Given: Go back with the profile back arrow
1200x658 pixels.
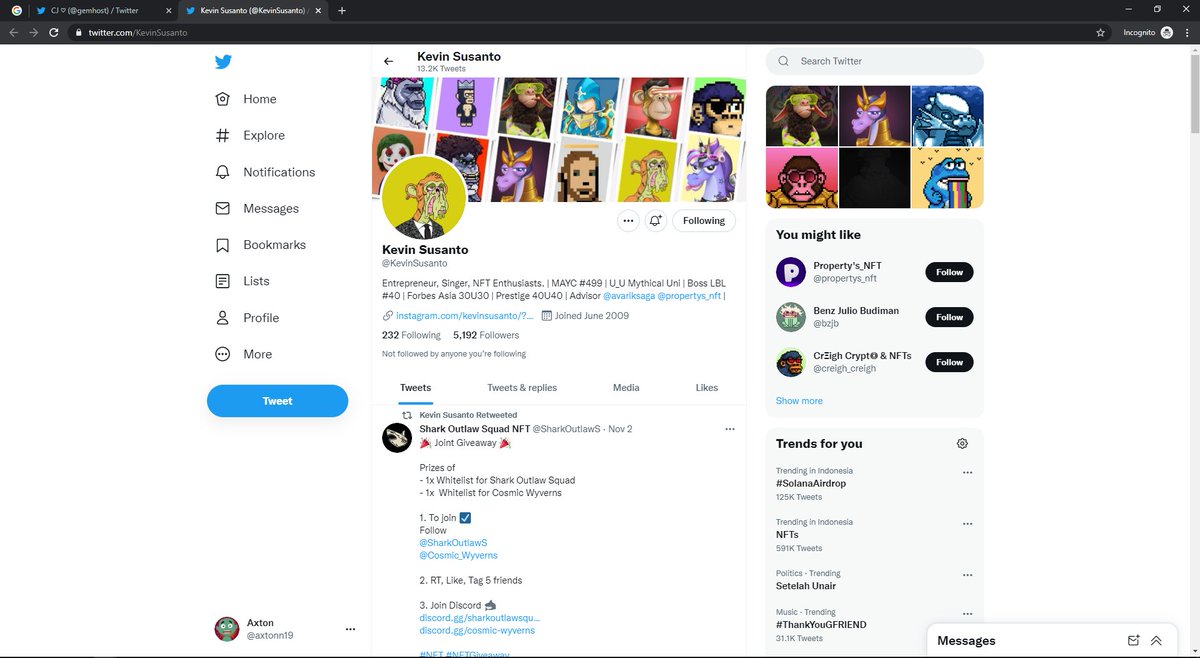Looking at the screenshot, I should pyautogui.click(x=389, y=61).
